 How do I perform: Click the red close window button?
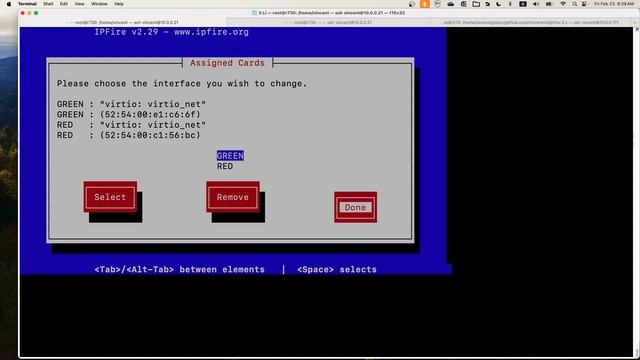click(22, 13)
